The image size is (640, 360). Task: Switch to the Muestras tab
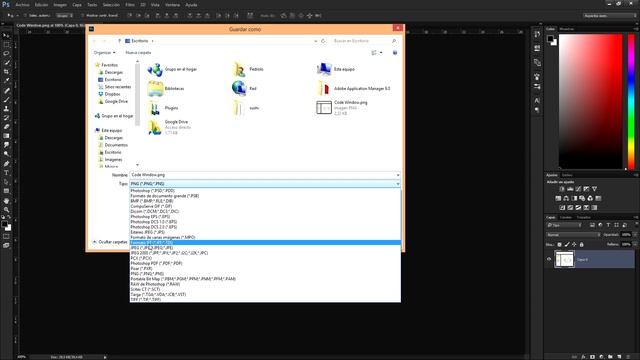[x=567, y=29]
